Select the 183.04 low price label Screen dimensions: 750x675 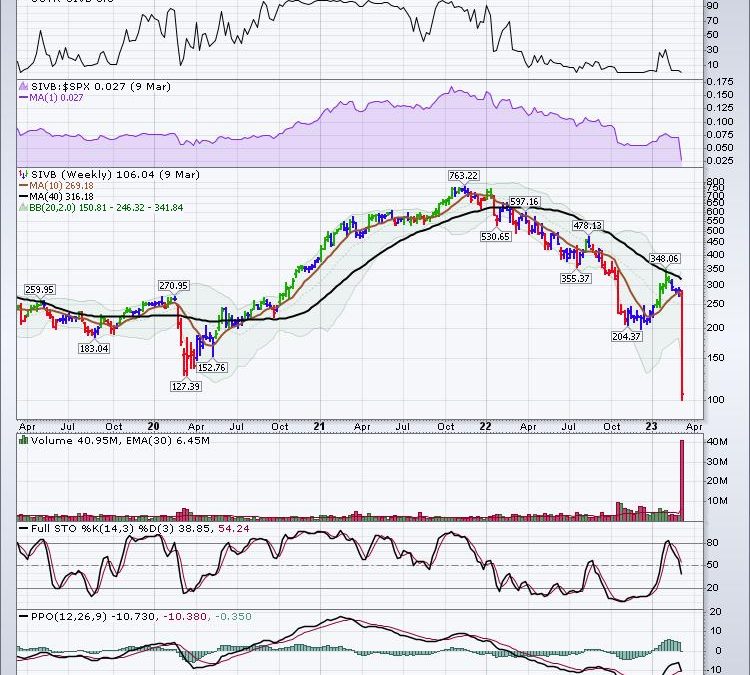coord(94,348)
